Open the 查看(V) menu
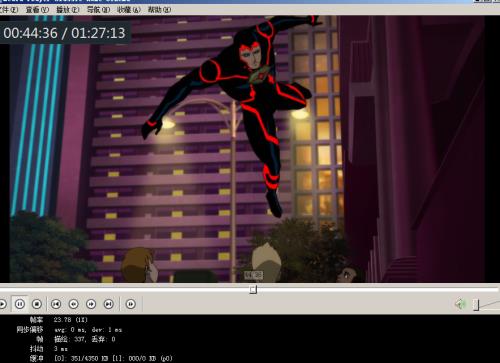 (x=37, y=10)
